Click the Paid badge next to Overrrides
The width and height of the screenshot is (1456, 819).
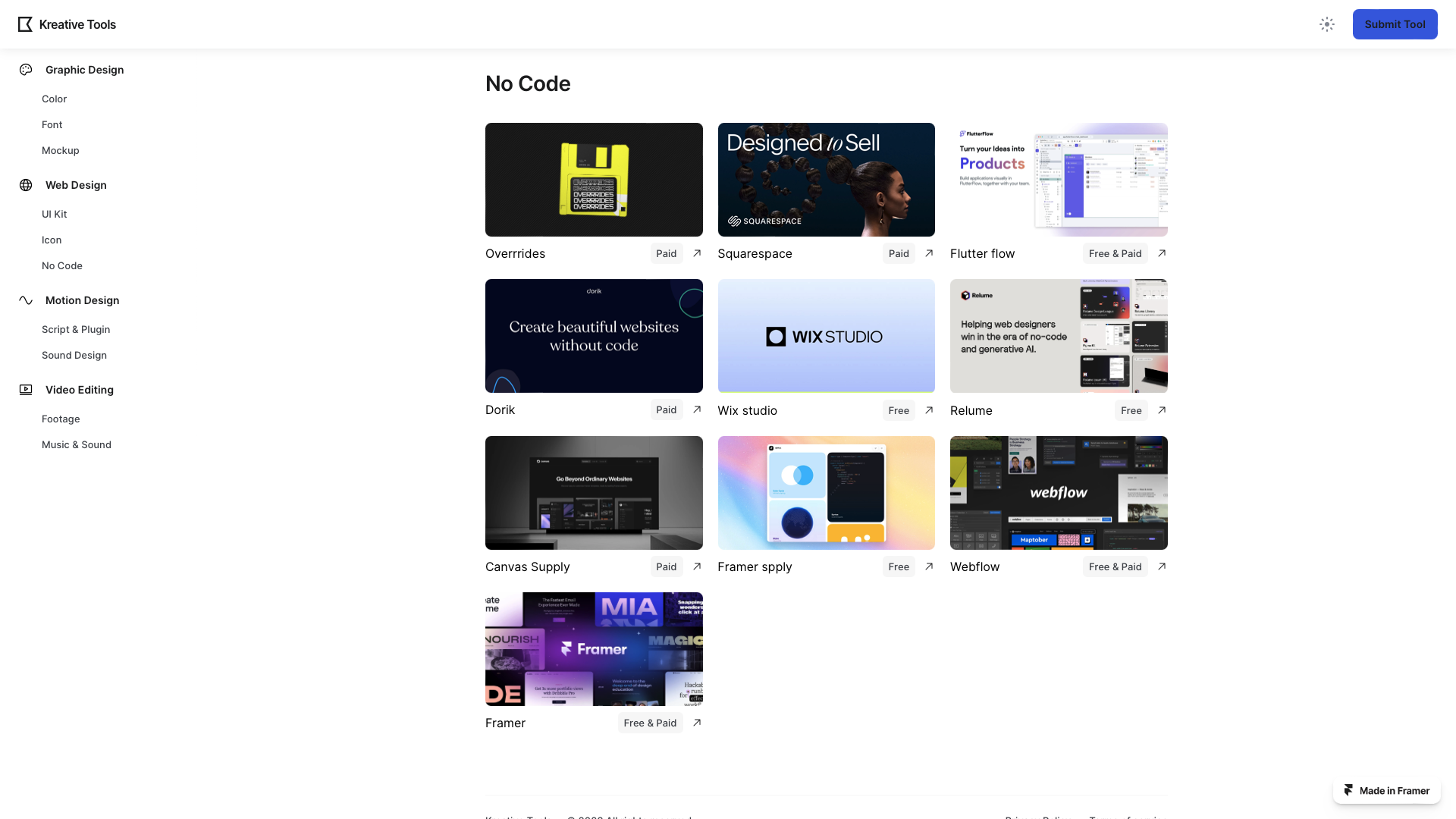[667, 253]
